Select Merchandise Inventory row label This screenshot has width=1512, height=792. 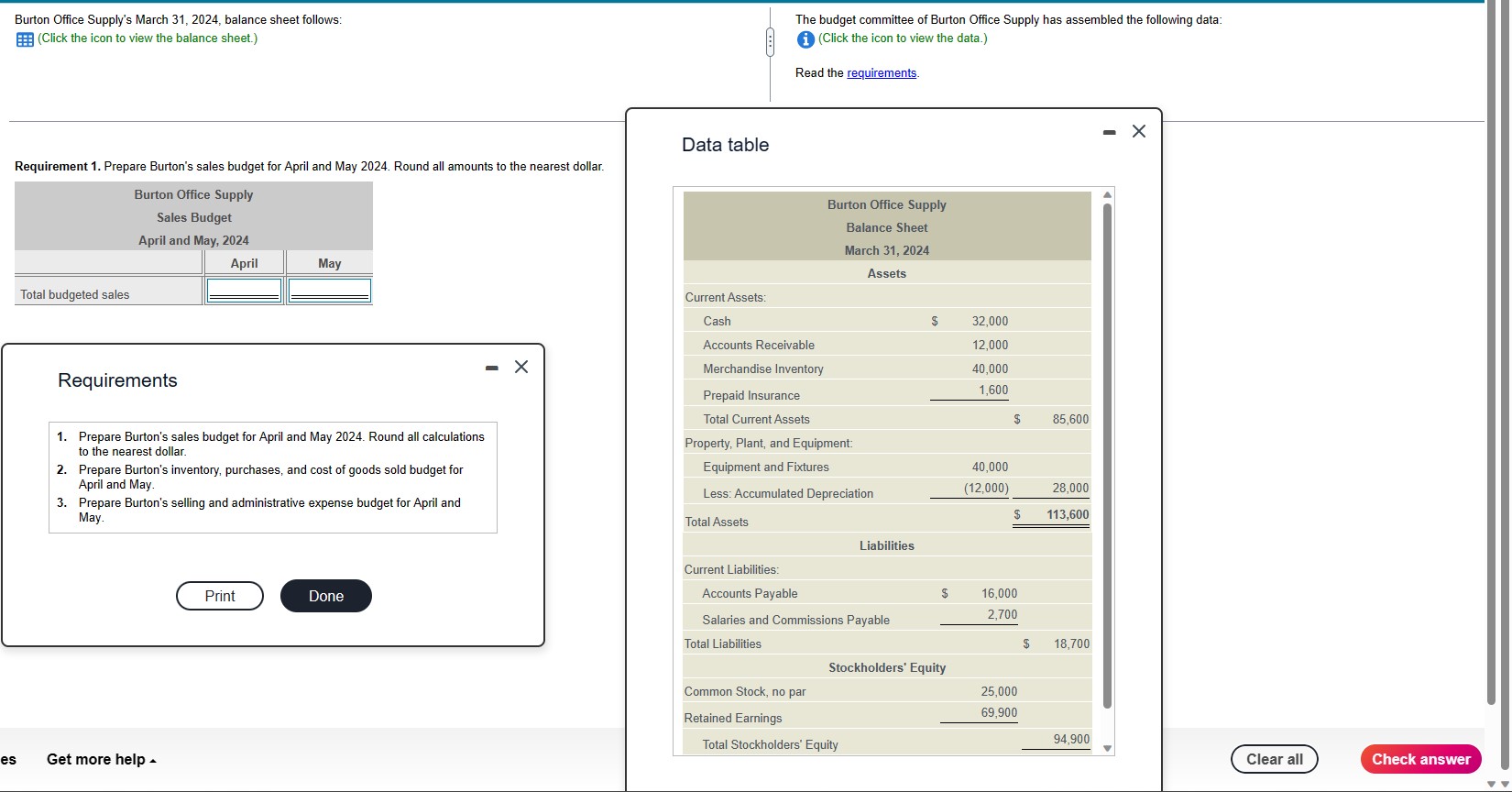tap(763, 368)
